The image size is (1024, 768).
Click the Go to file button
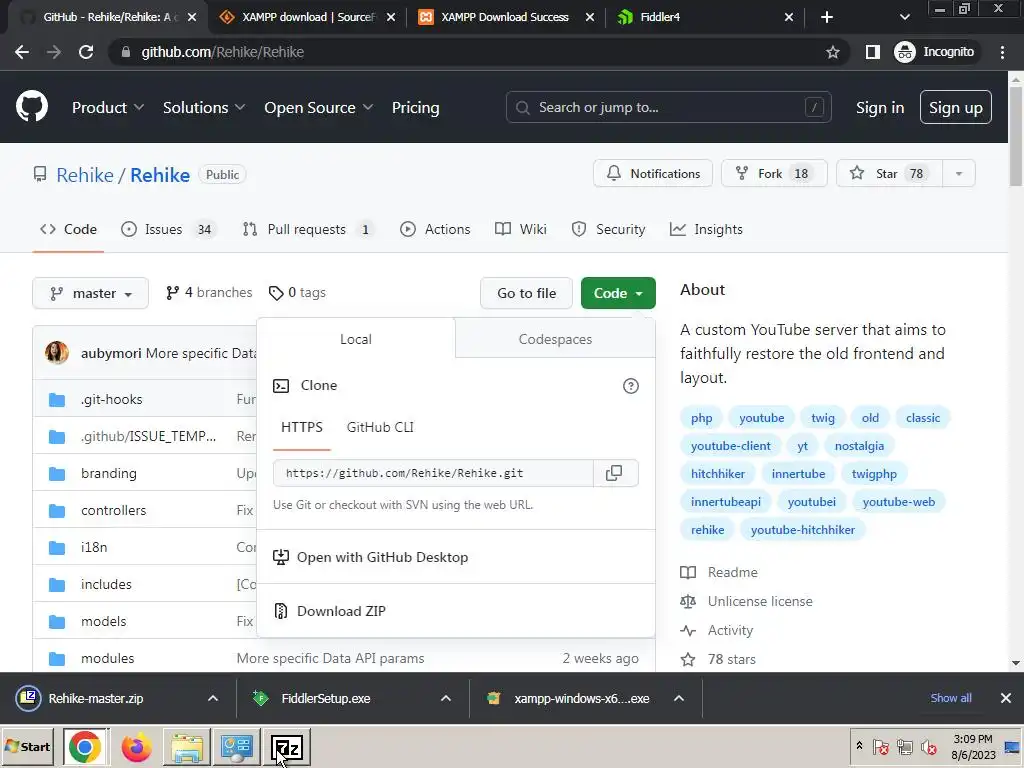click(x=526, y=293)
